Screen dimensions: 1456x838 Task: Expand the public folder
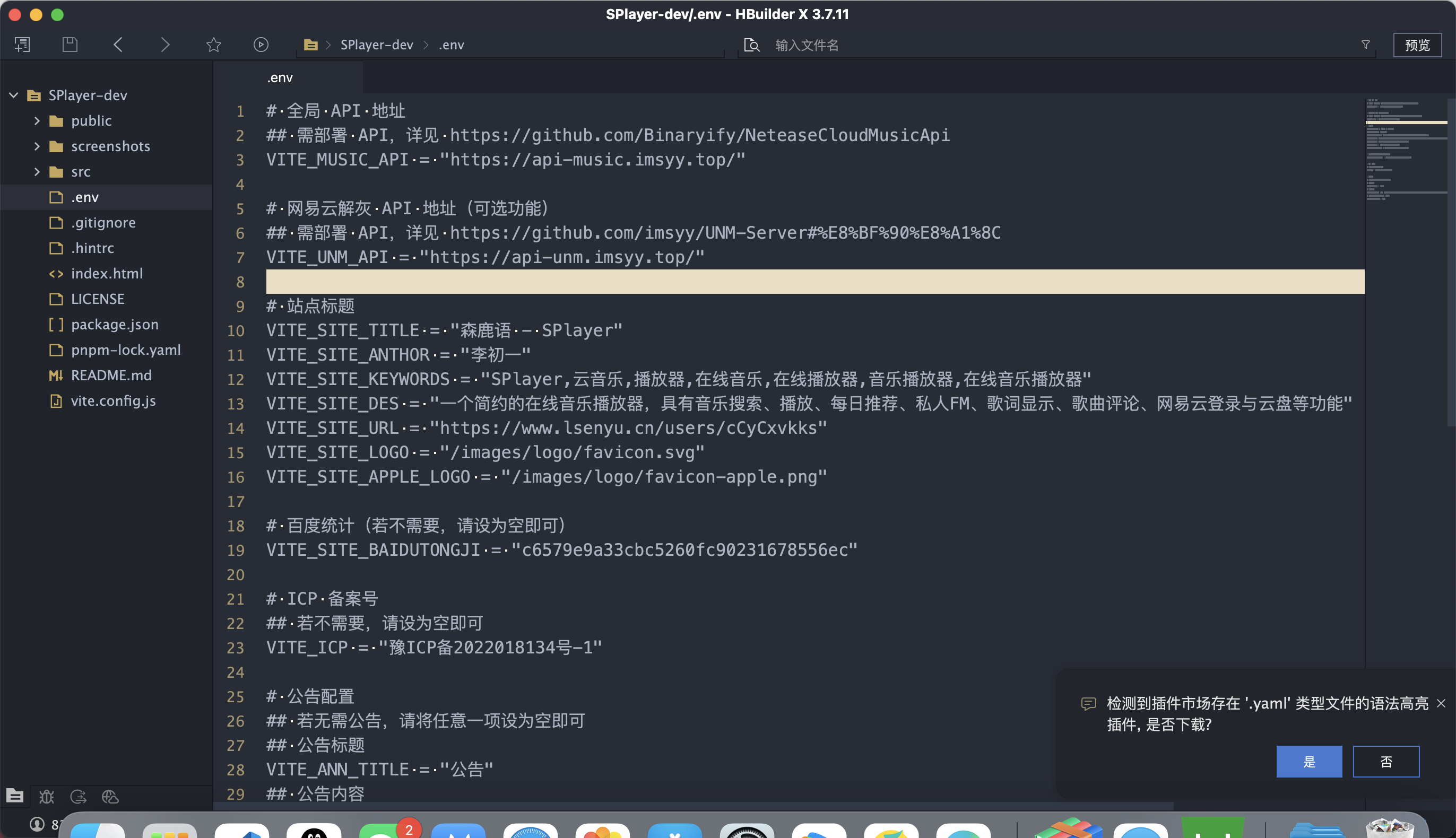click(x=37, y=121)
